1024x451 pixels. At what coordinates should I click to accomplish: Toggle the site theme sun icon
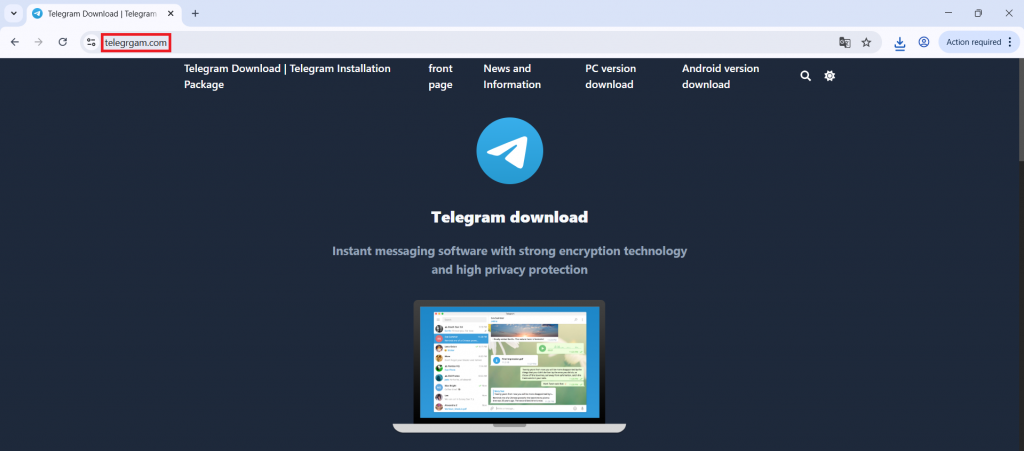829,76
